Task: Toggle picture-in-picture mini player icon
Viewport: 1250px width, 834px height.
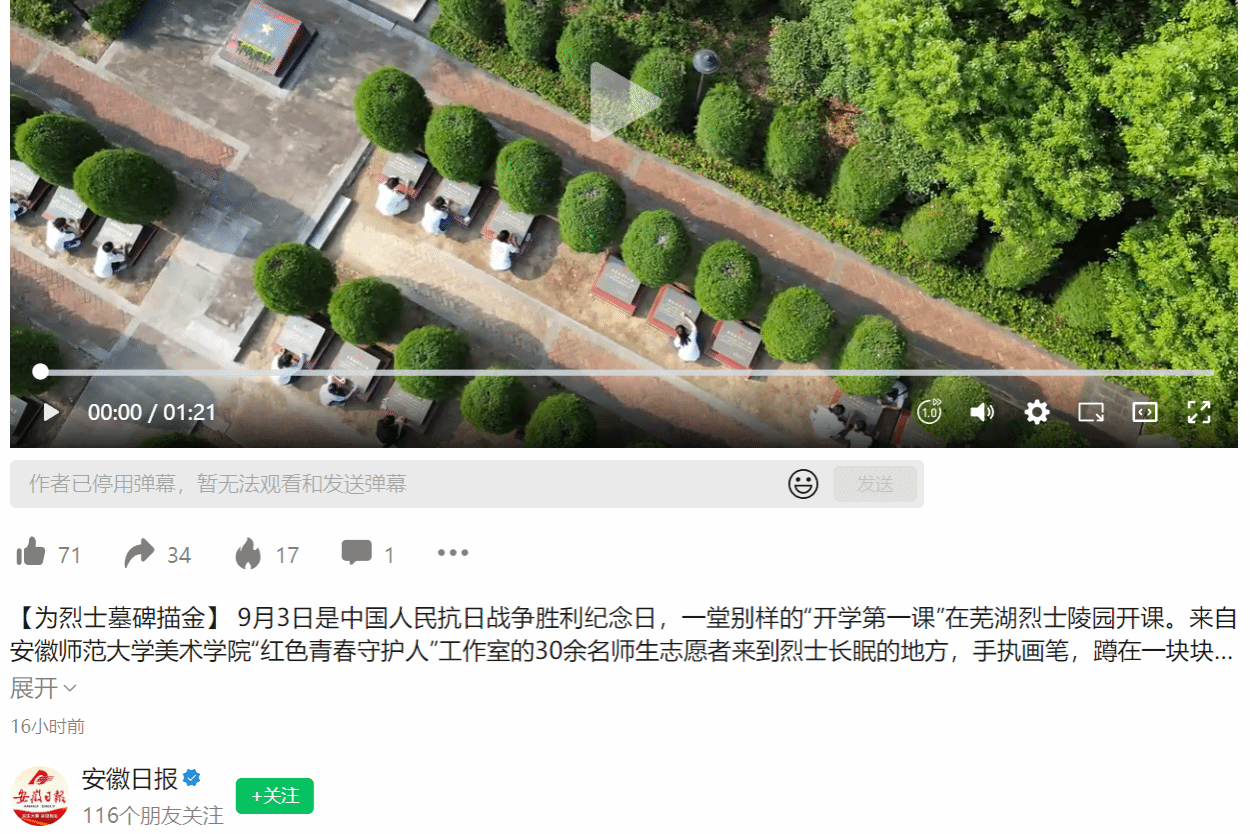Action: [x=1091, y=412]
